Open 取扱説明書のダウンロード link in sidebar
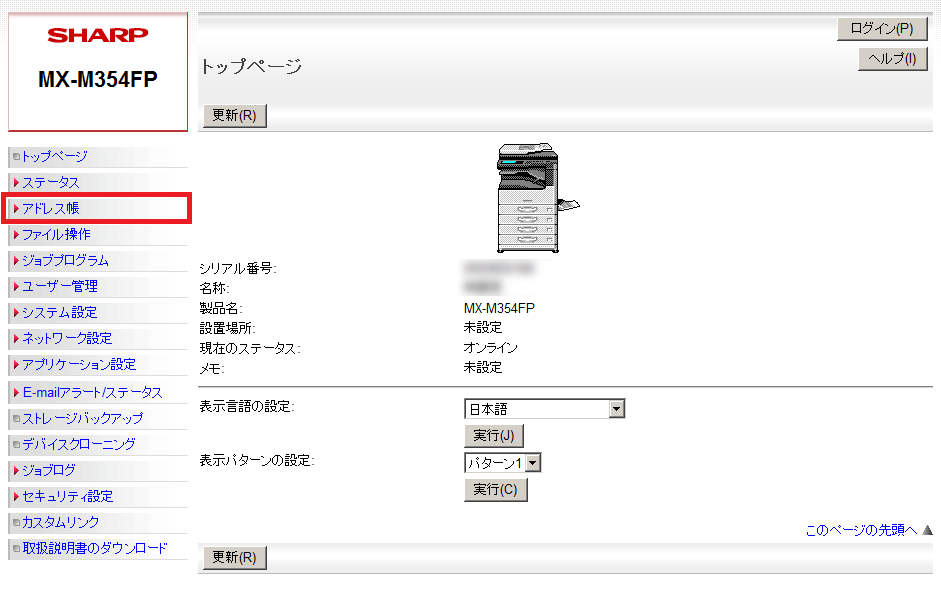 point(95,548)
